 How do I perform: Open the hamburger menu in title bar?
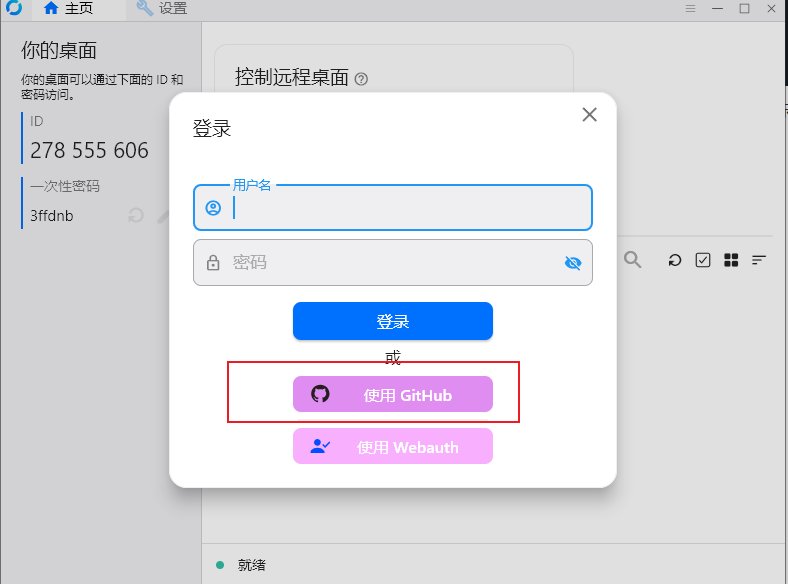[x=690, y=8]
